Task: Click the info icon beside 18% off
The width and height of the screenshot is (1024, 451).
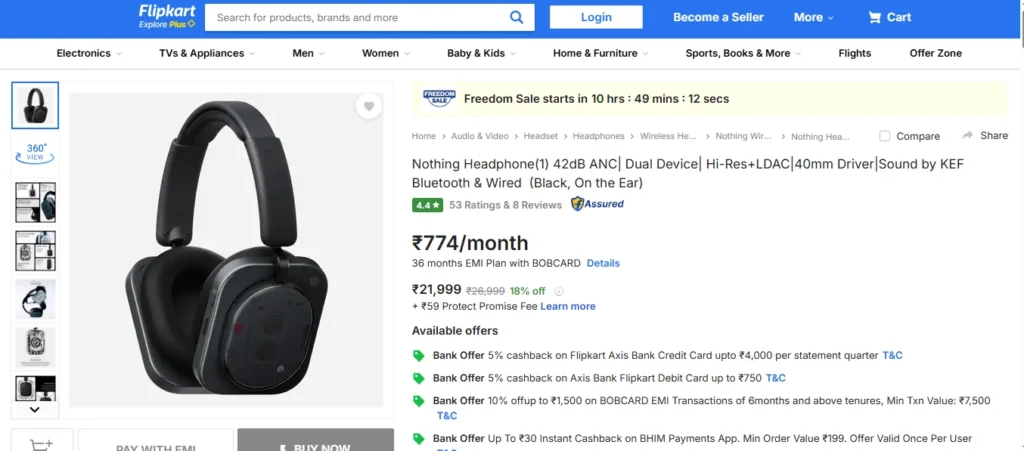Action: (x=559, y=291)
